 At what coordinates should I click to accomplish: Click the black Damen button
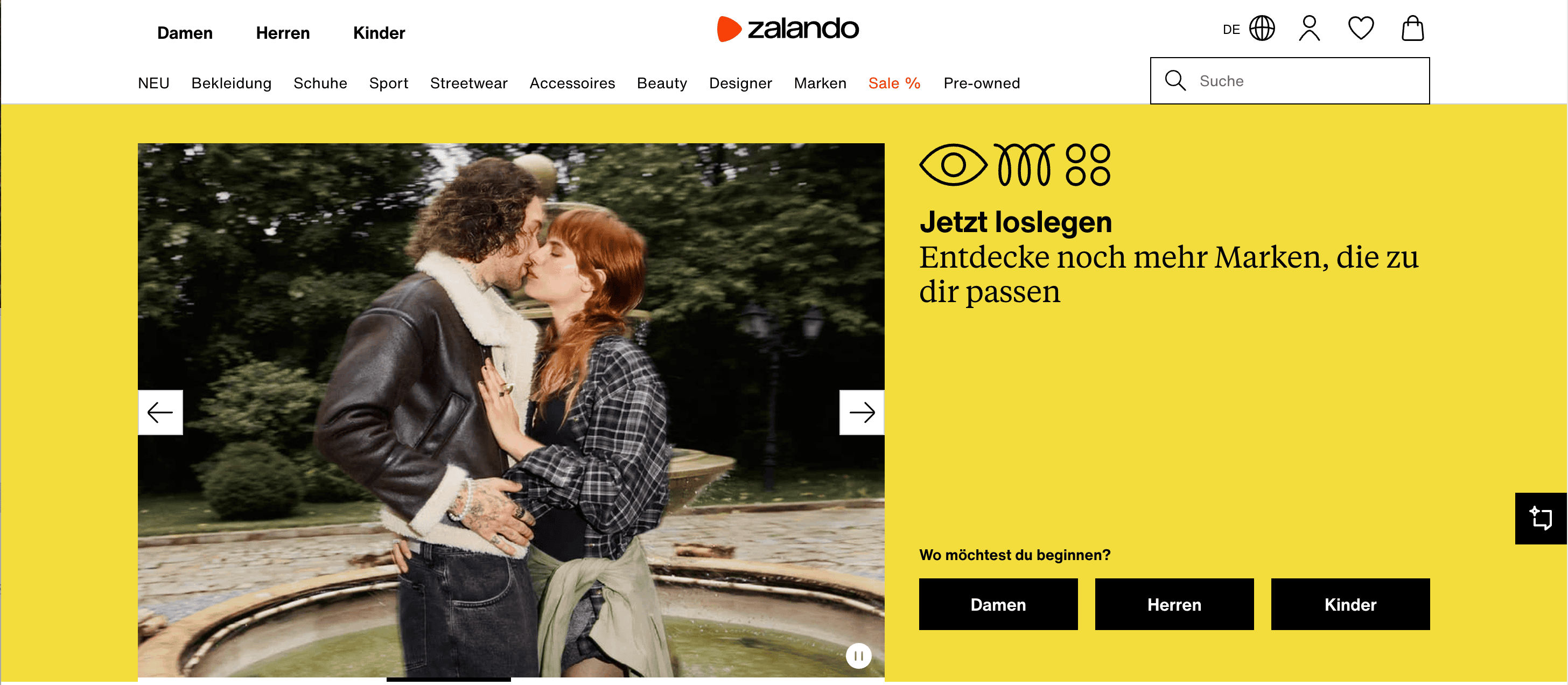coord(998,604)
